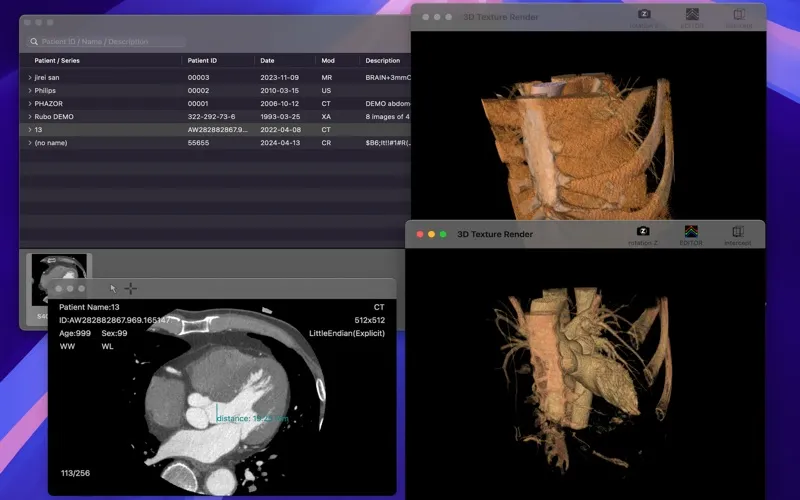
Task: Click date 1993-03-25 cell
Action: pos(280,117)
